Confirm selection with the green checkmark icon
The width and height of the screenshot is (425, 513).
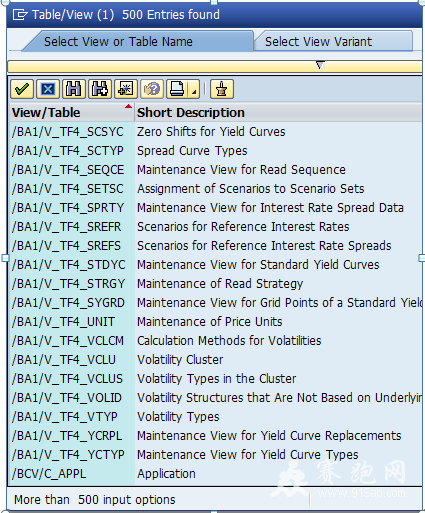[x=22, y=89]
